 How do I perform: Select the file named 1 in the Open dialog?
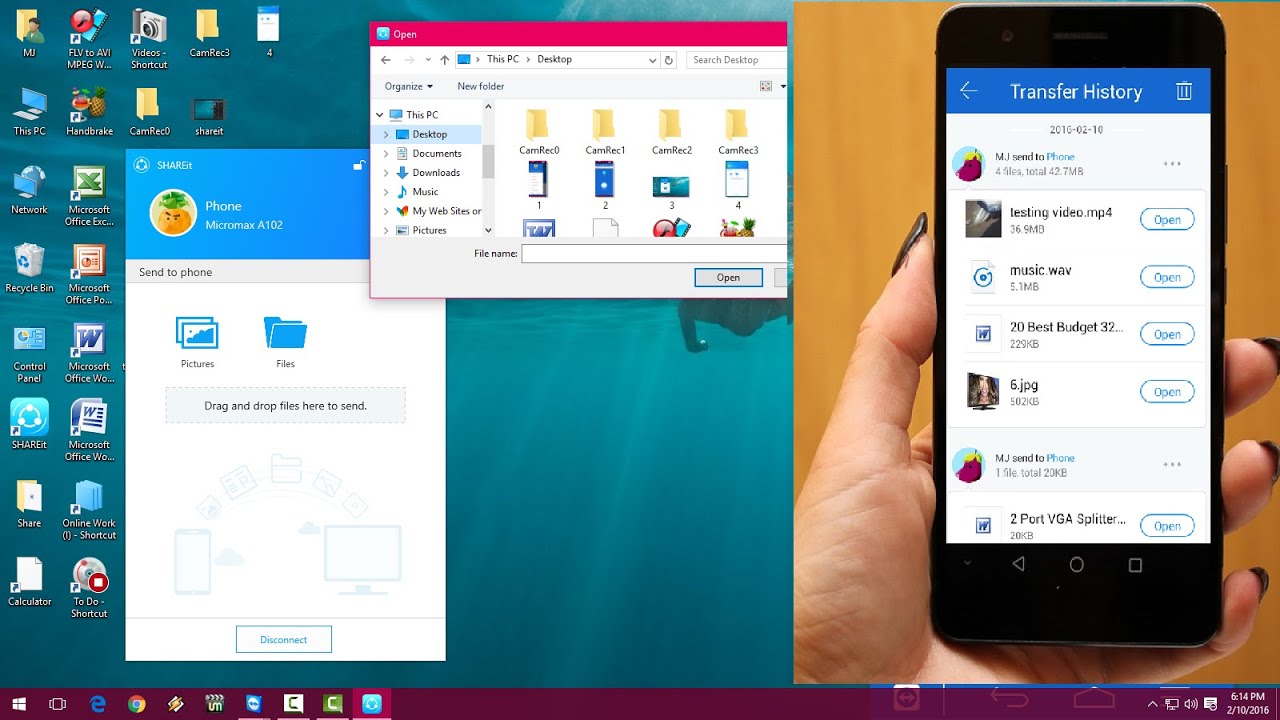[539, 186]
